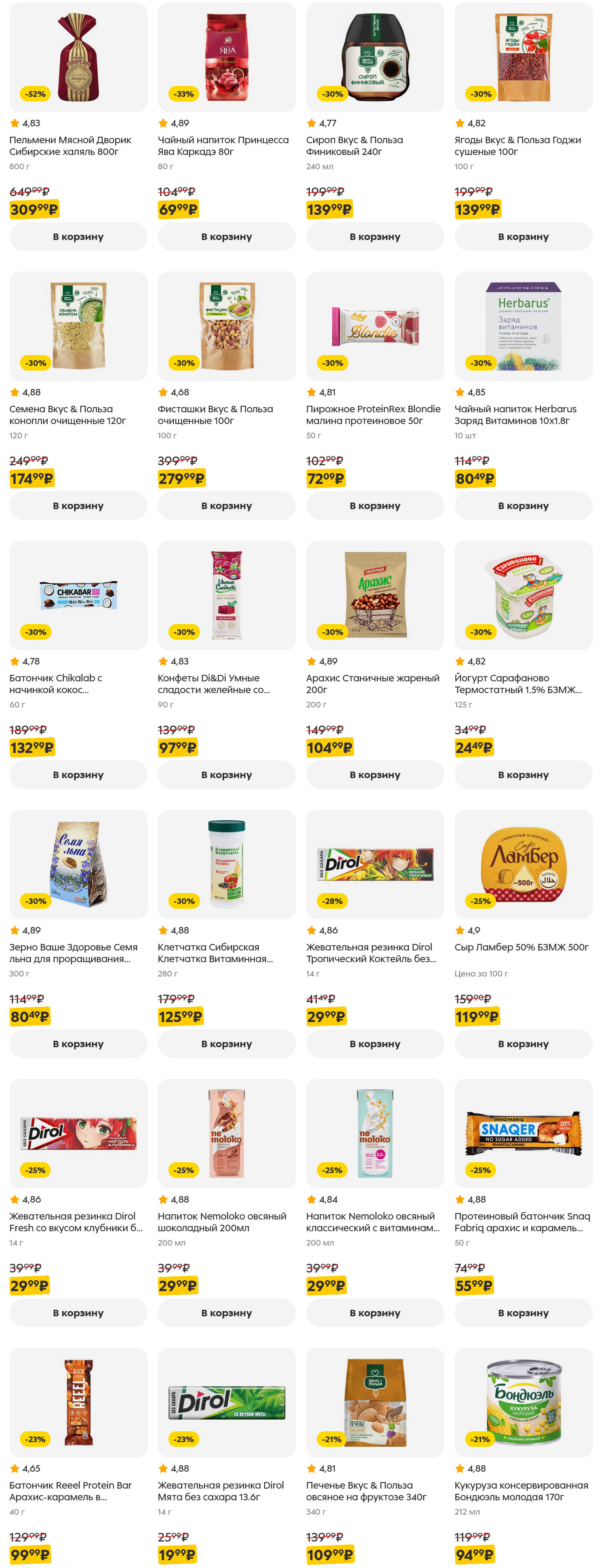Add Фисташки Вкус & Польза to cart
Screen dimensions: 608x1568
(x=227, y=505)
